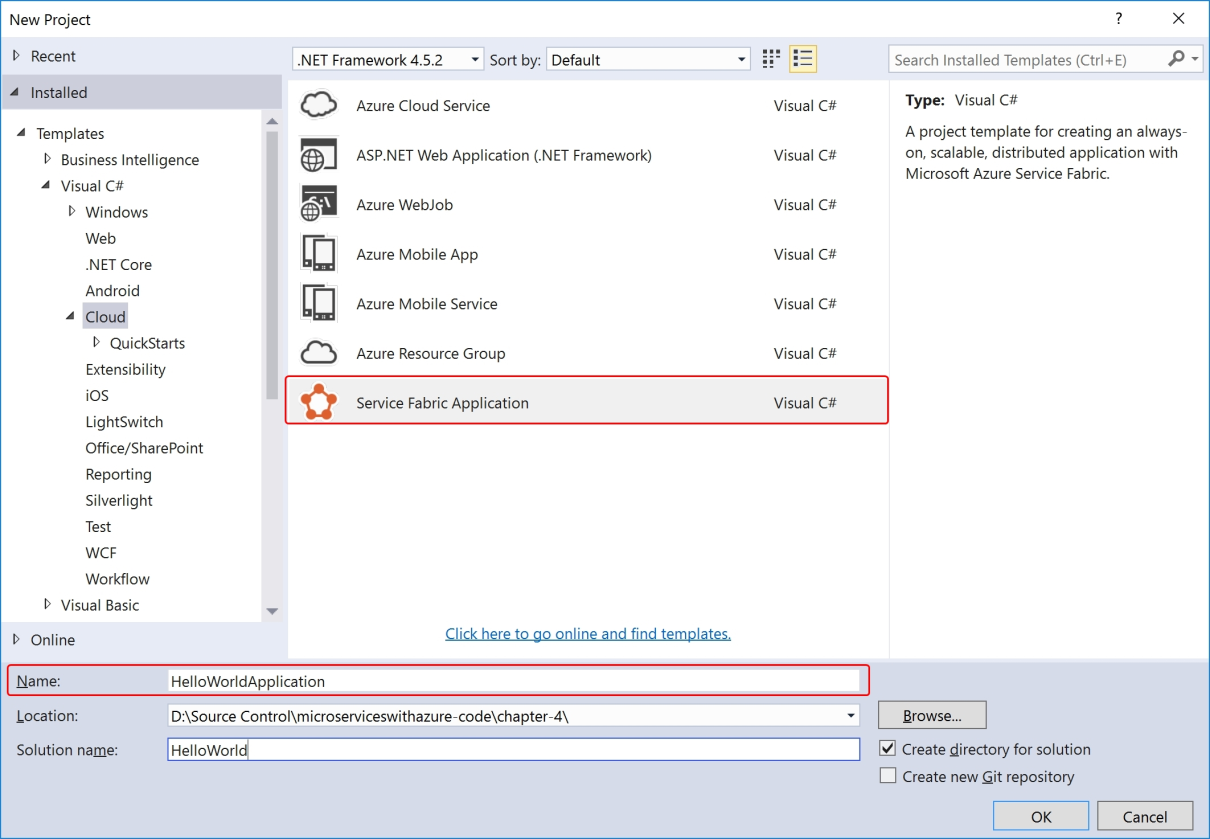Select the .NET Core tree item
The height and width of the screenshot is (839, 1210).
click(119, 264)
